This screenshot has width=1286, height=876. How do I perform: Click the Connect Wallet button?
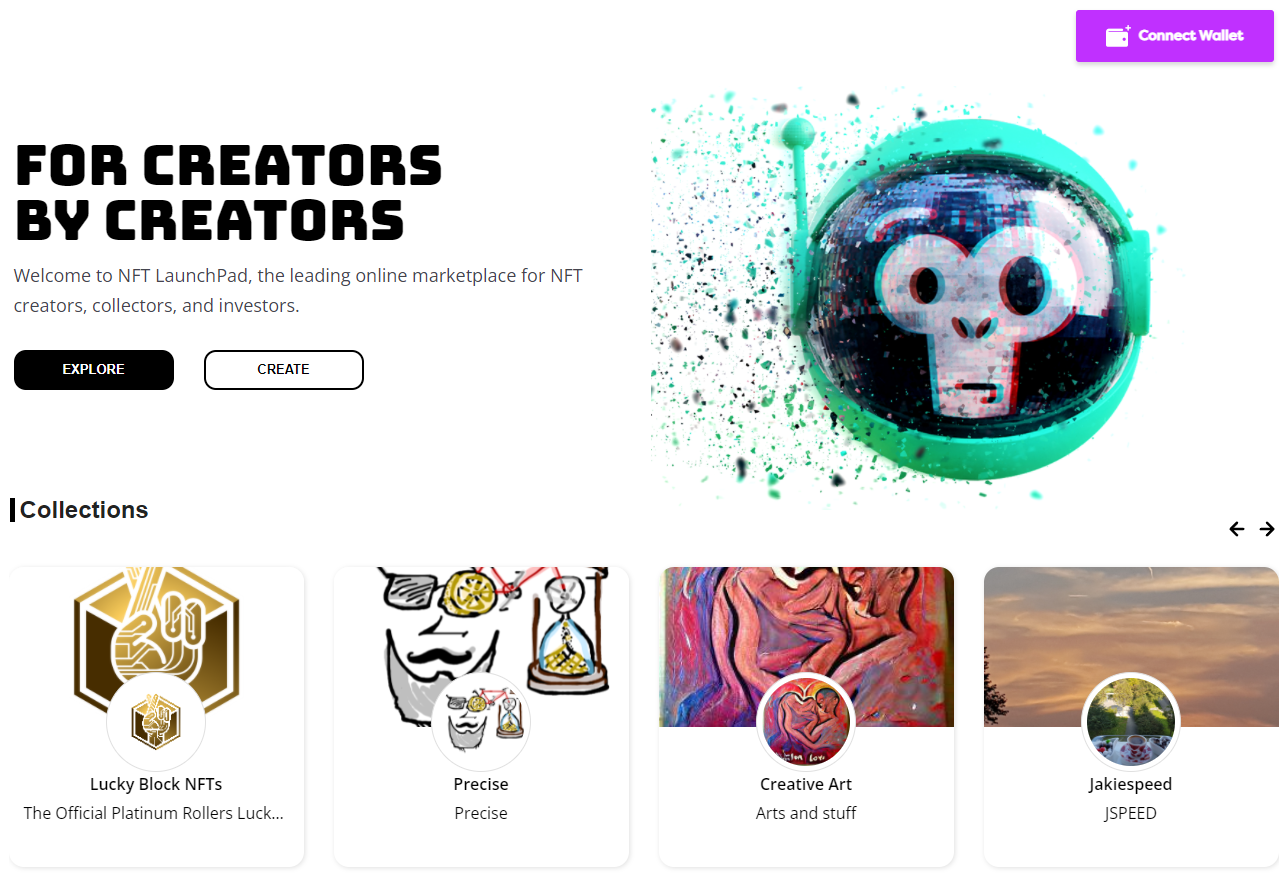1174,36
